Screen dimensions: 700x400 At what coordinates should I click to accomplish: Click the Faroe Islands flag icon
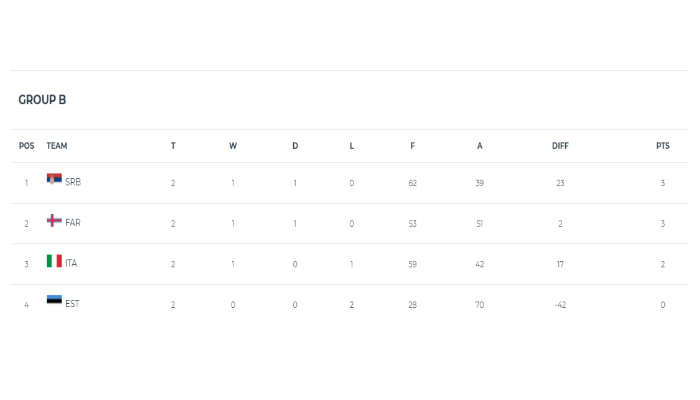coord(54,221)
